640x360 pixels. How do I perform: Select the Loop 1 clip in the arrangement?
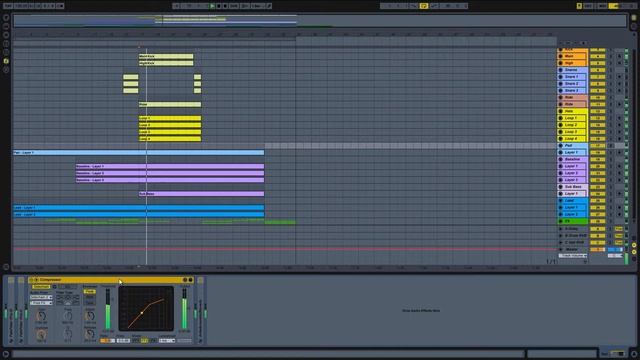coord(170,118)
